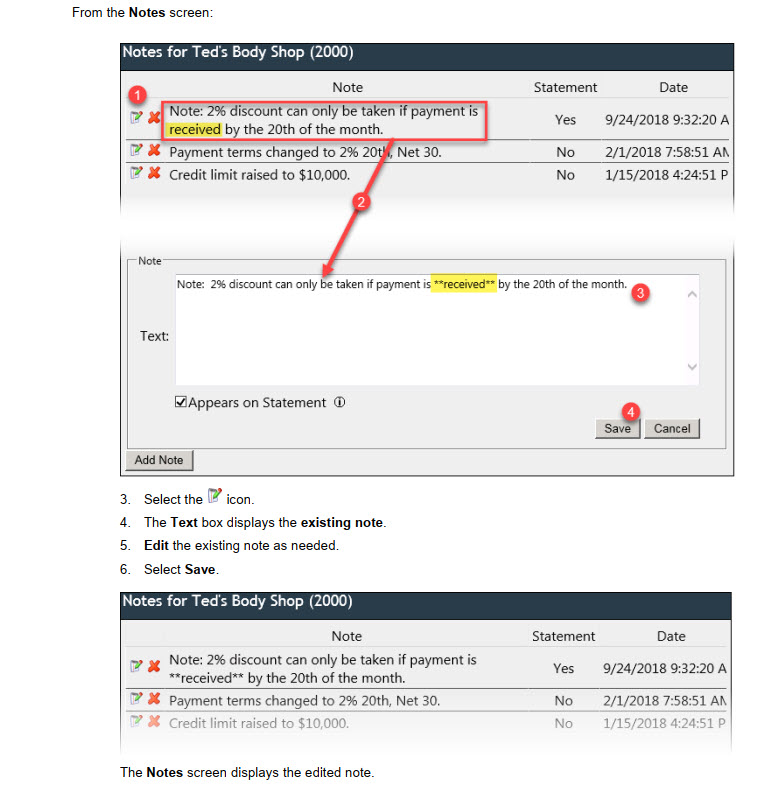Click info icon beside Appears on Statement
The image size is (770, 808).
340,403
